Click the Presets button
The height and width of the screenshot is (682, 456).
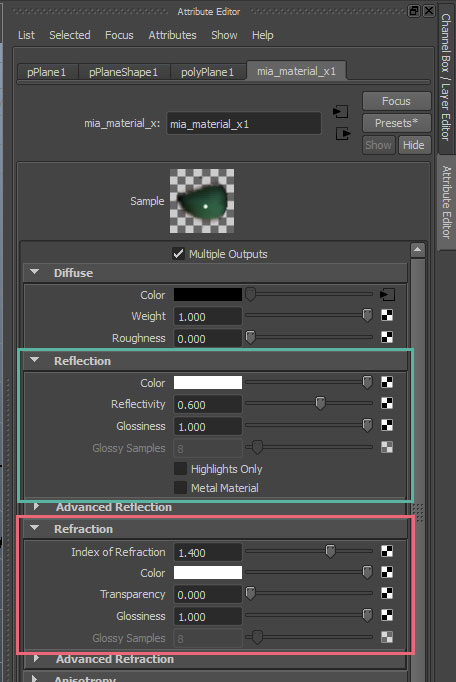click(396, 123)
